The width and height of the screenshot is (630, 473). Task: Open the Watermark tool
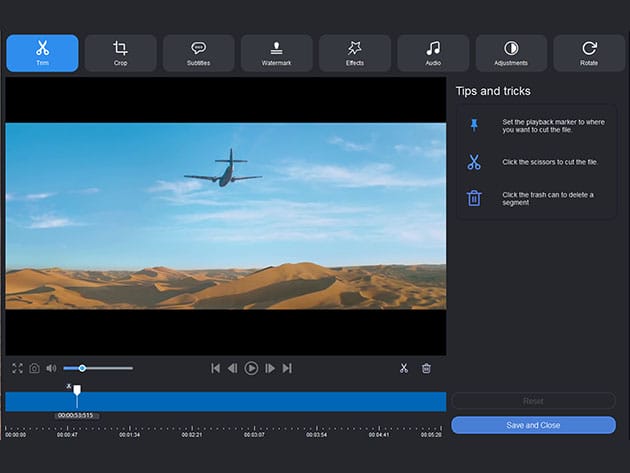point(276,53)
